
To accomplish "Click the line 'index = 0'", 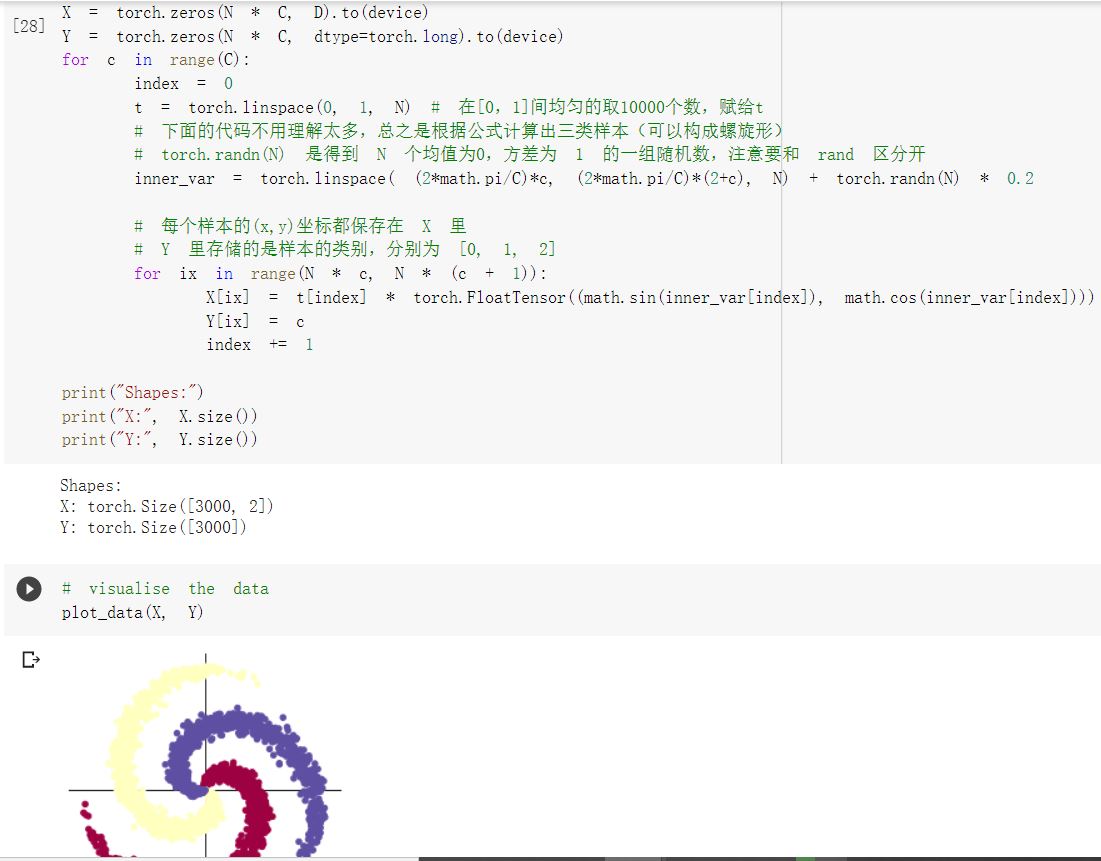I will (184, 83).
